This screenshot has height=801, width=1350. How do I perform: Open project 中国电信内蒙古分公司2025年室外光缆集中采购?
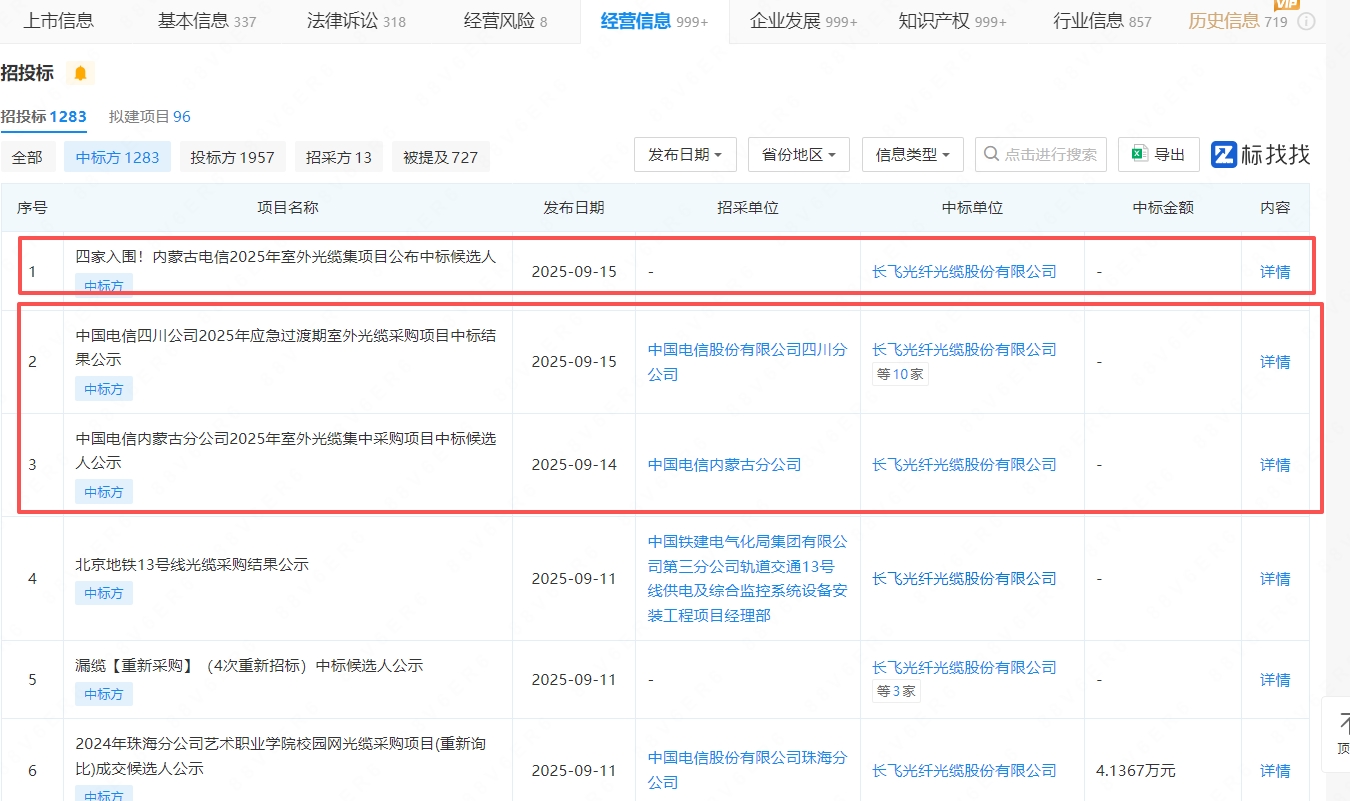point(286,450)
